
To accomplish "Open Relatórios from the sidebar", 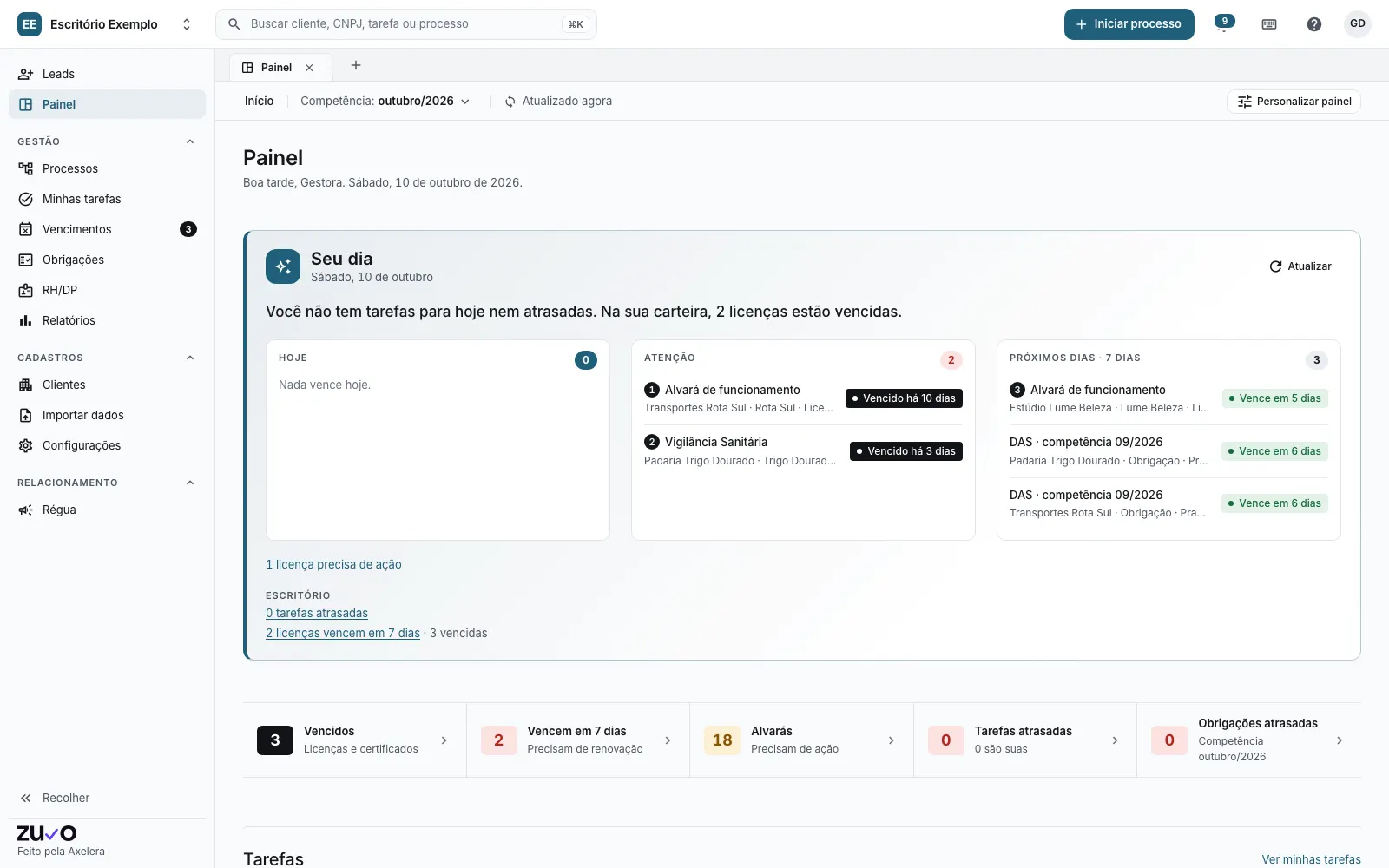I will pos(107,320).
